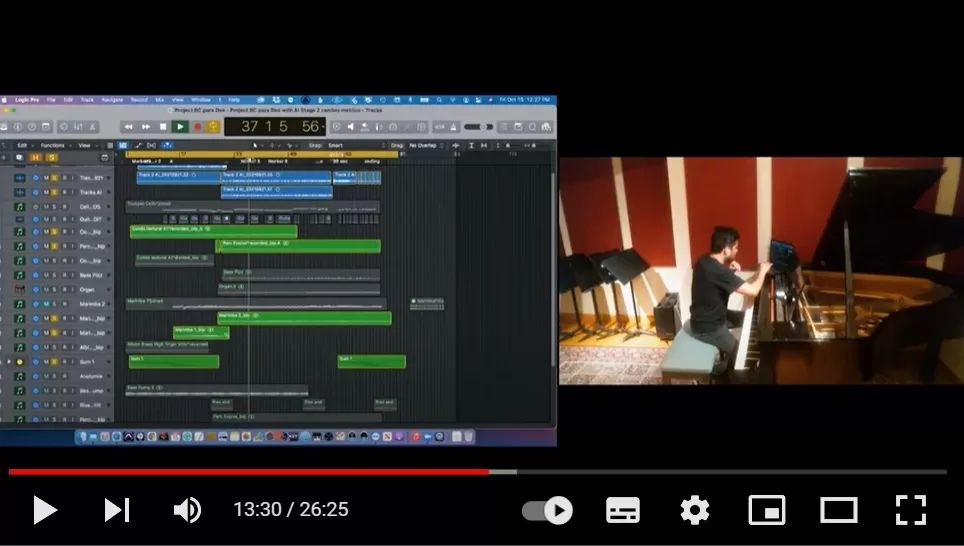This screenshot has width=964, height=546.
Task: Click the red Record button in Logic
Action: coord(197,127)
